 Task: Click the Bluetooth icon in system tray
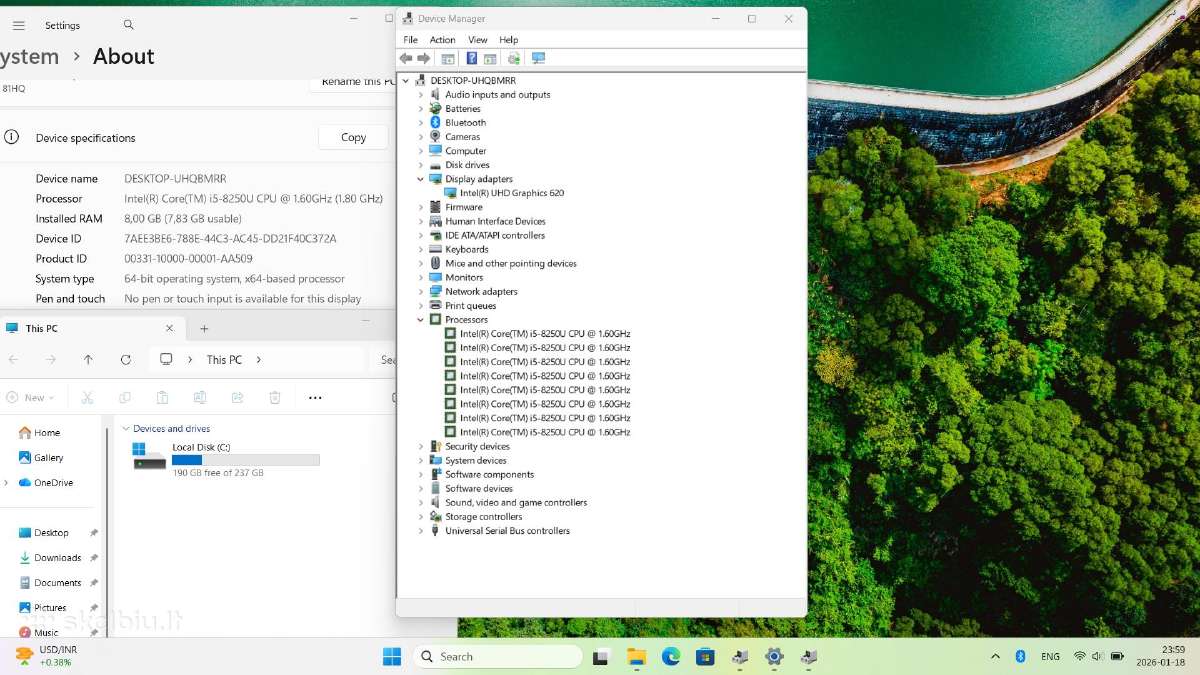[1021, 656]
